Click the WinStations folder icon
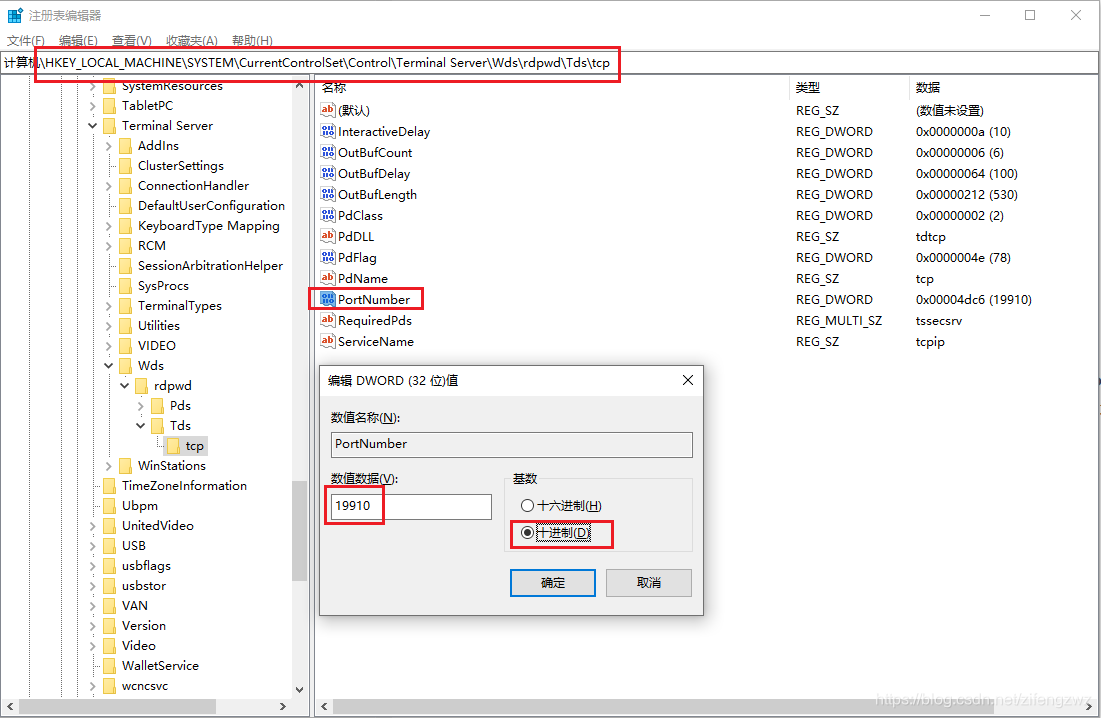Screen dimensions: 1101x718 126,466
